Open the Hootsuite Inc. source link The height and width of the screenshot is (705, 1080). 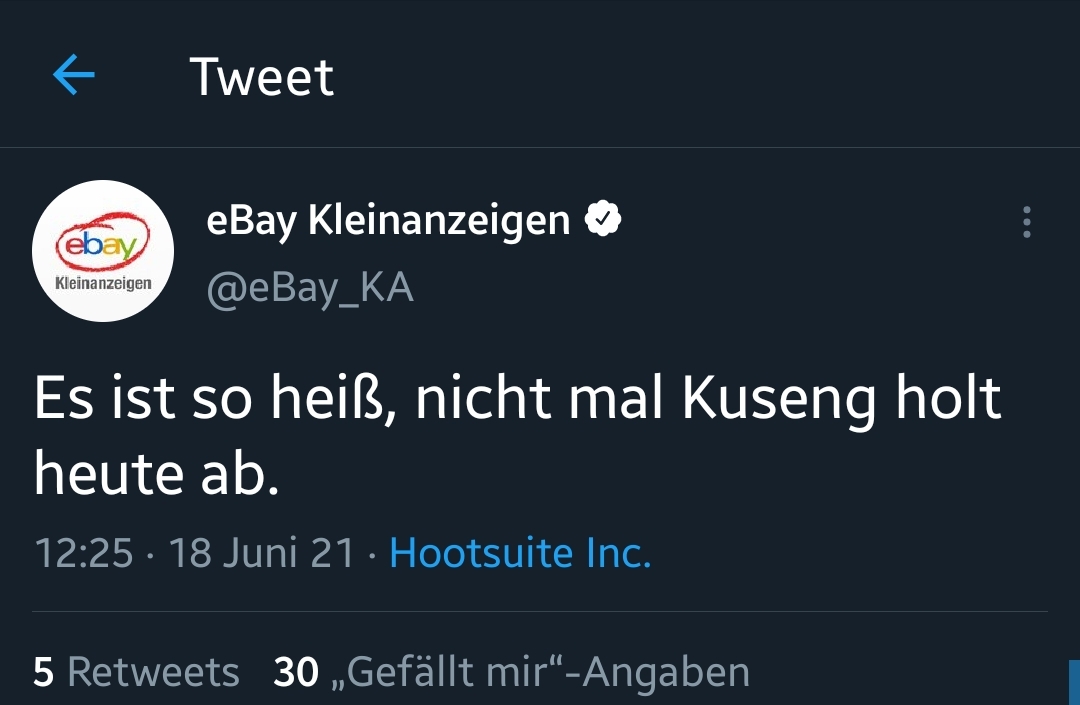tap(520, 553)
